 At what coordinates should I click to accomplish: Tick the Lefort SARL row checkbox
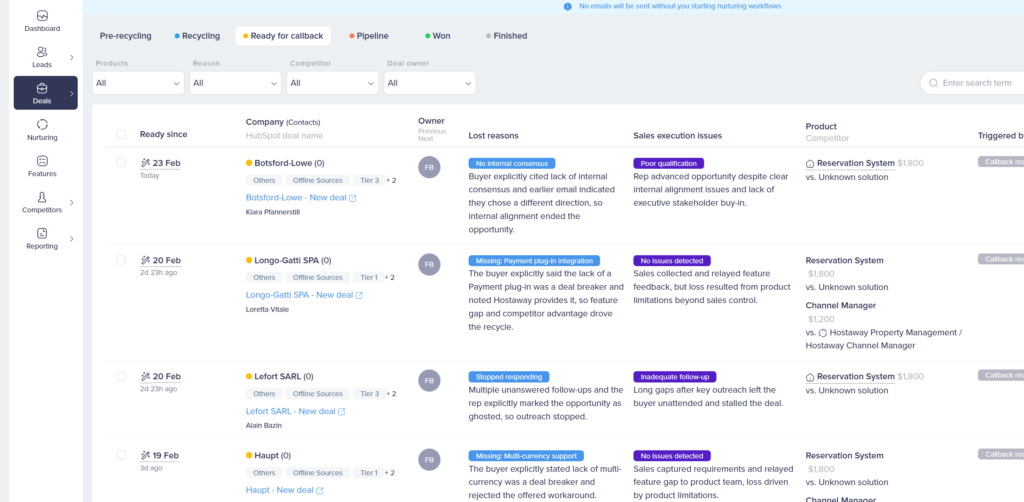121,377
